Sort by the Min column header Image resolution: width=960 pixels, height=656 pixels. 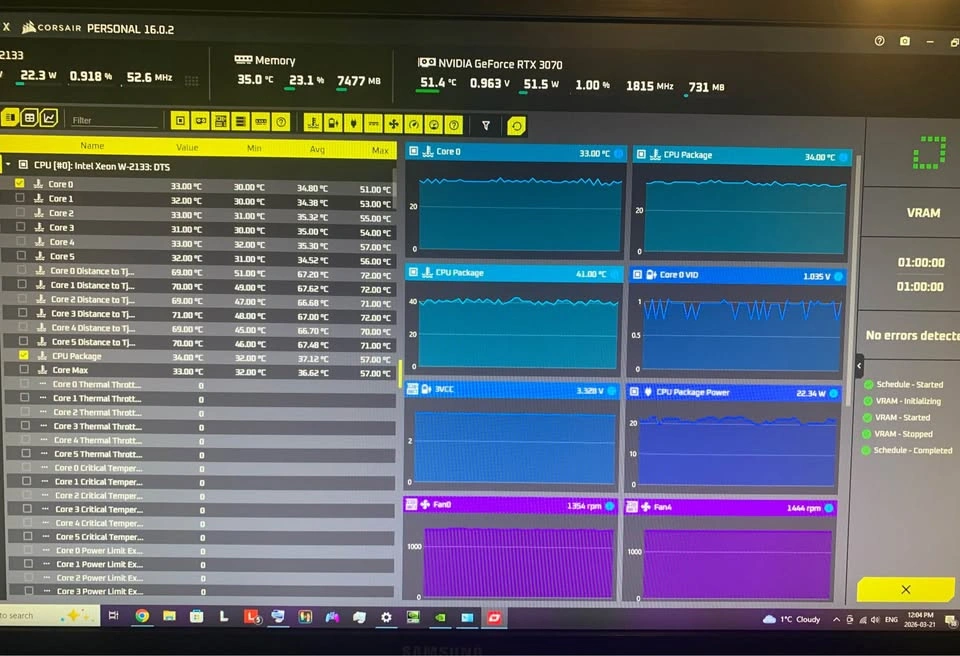(254, 148)
